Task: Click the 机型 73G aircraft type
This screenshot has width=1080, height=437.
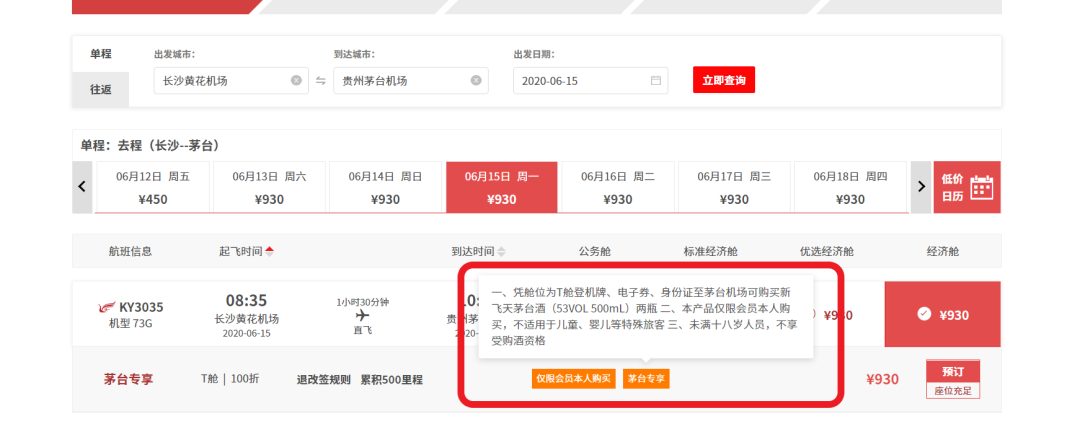Action: pos(130,323)
